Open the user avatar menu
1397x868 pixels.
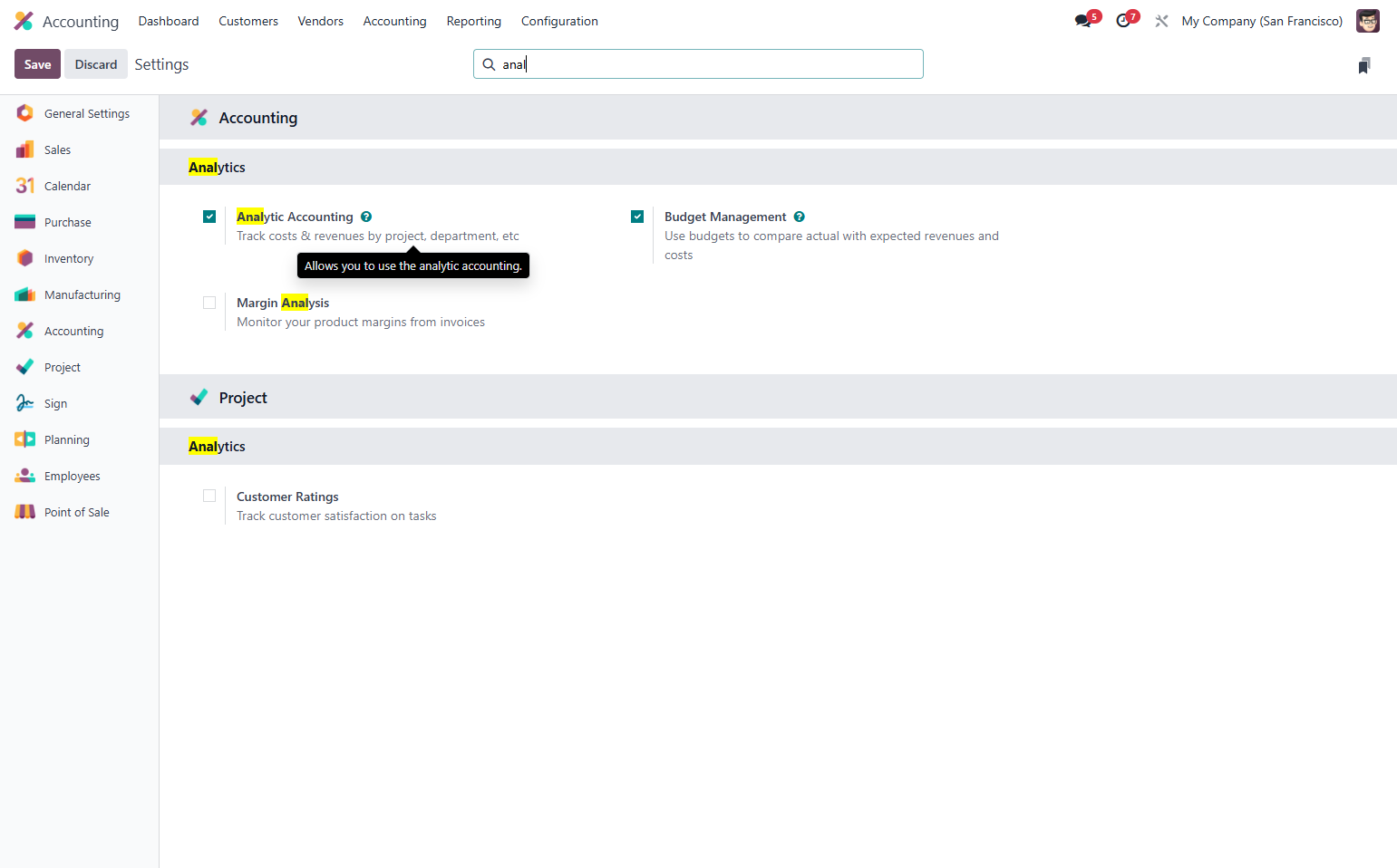[1367, 21]
